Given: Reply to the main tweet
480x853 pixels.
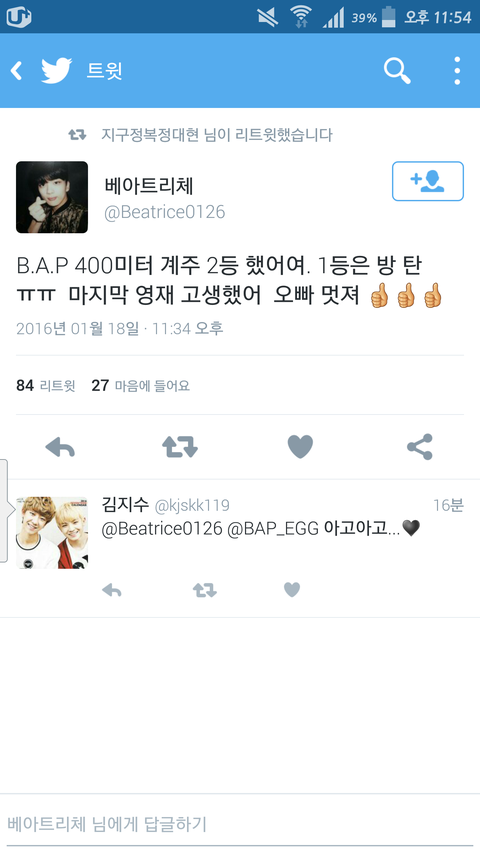Looking at the screenshot, I should tap(60, 447).
